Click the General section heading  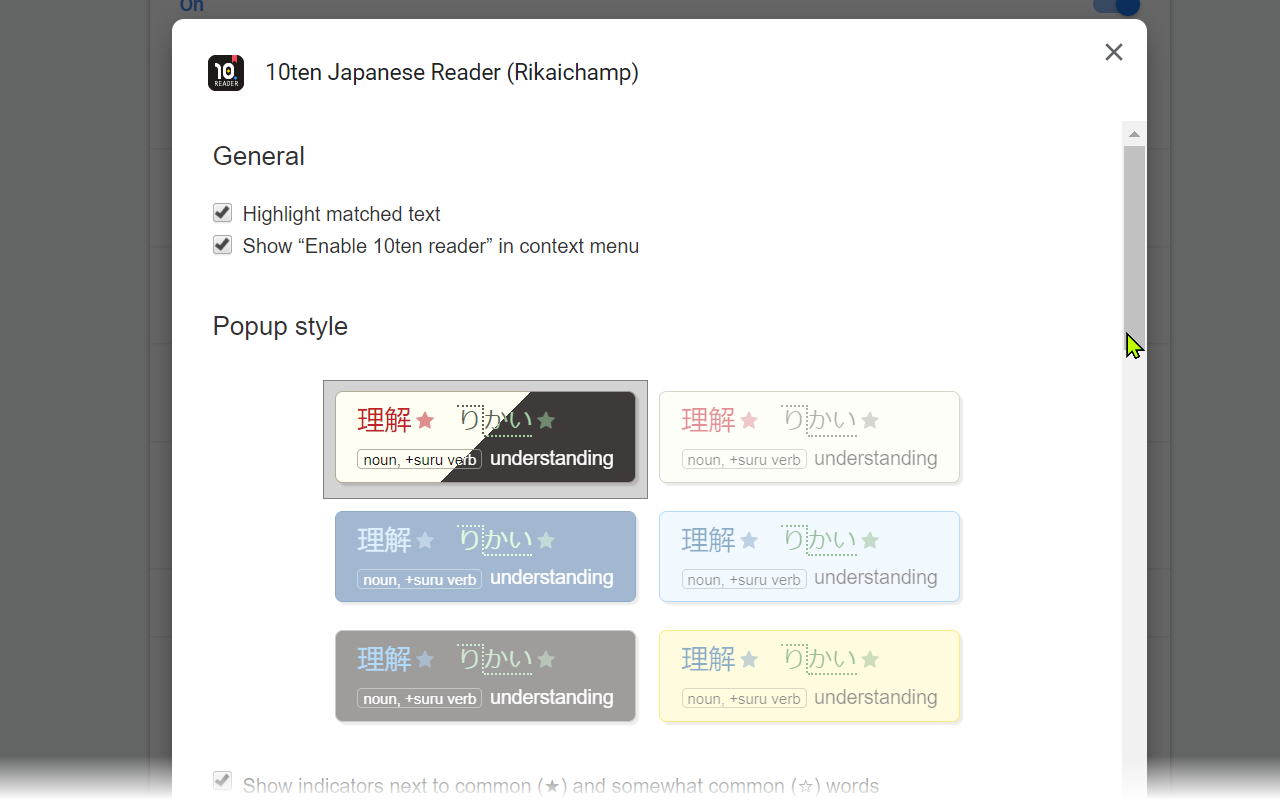point(259,156)
